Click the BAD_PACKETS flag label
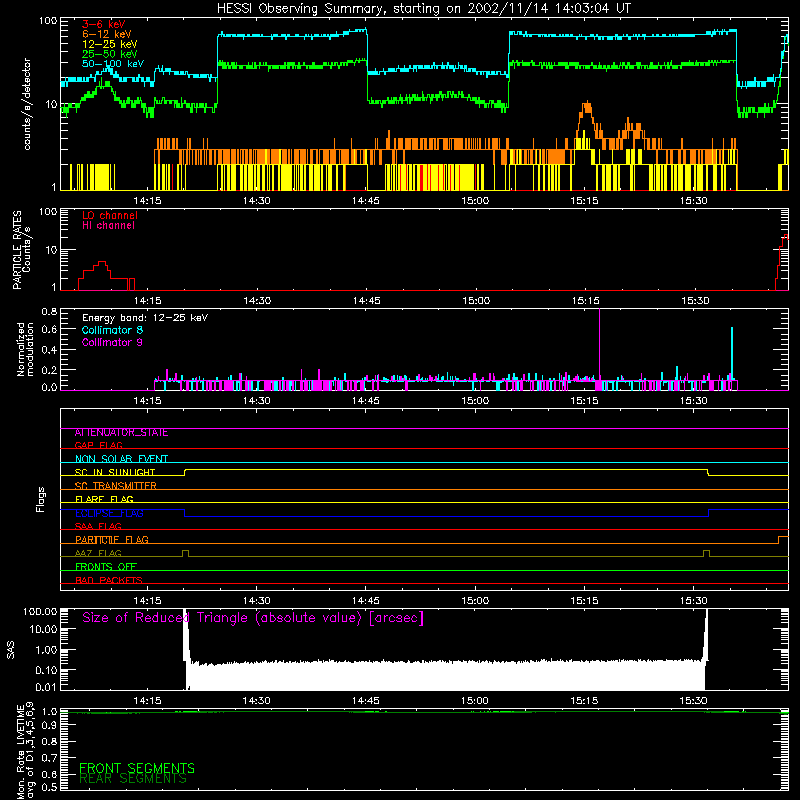This screenshot has width=800, height=800. (109, 580)
